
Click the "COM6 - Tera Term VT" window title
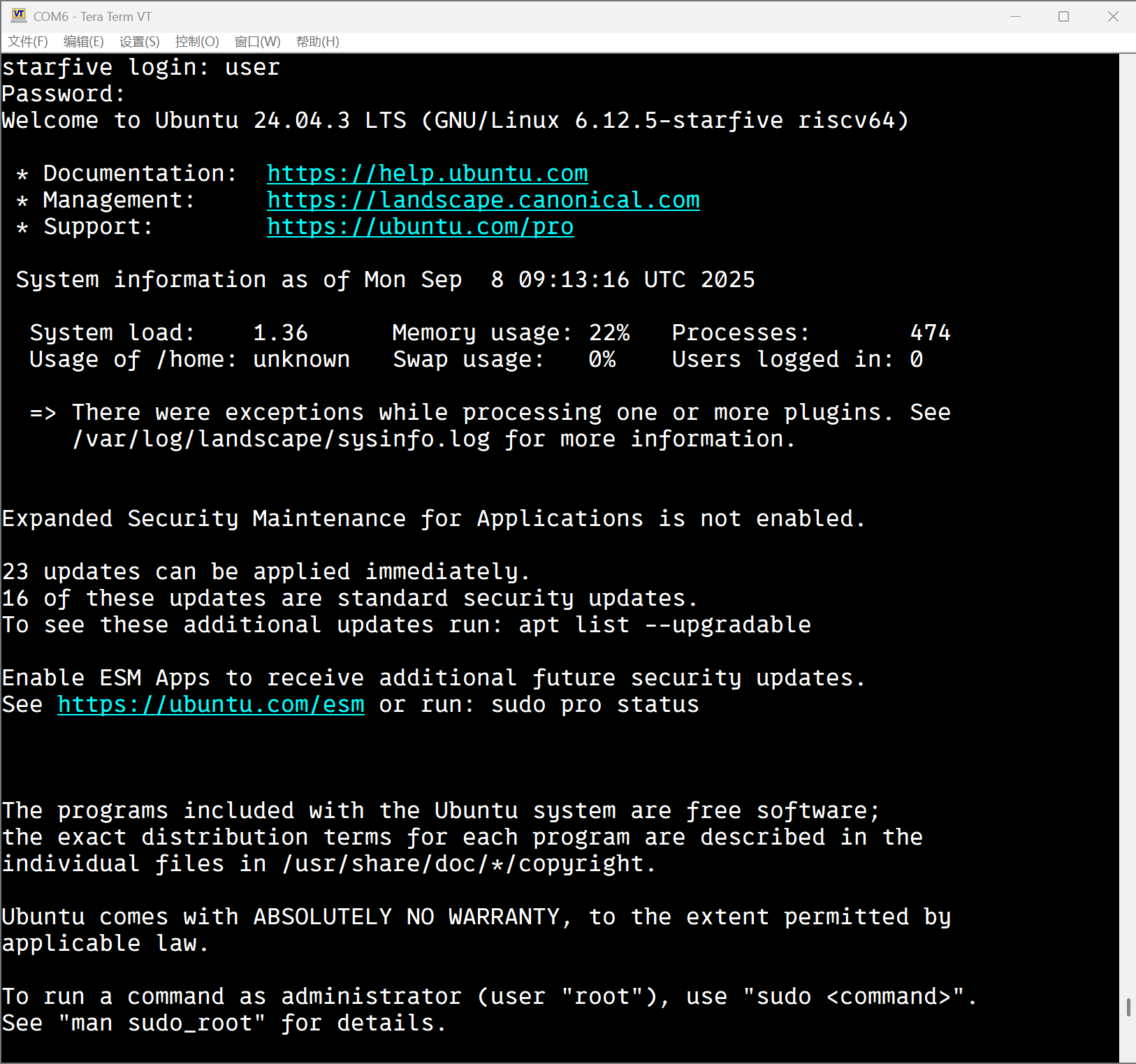click(x=92, y=16)
